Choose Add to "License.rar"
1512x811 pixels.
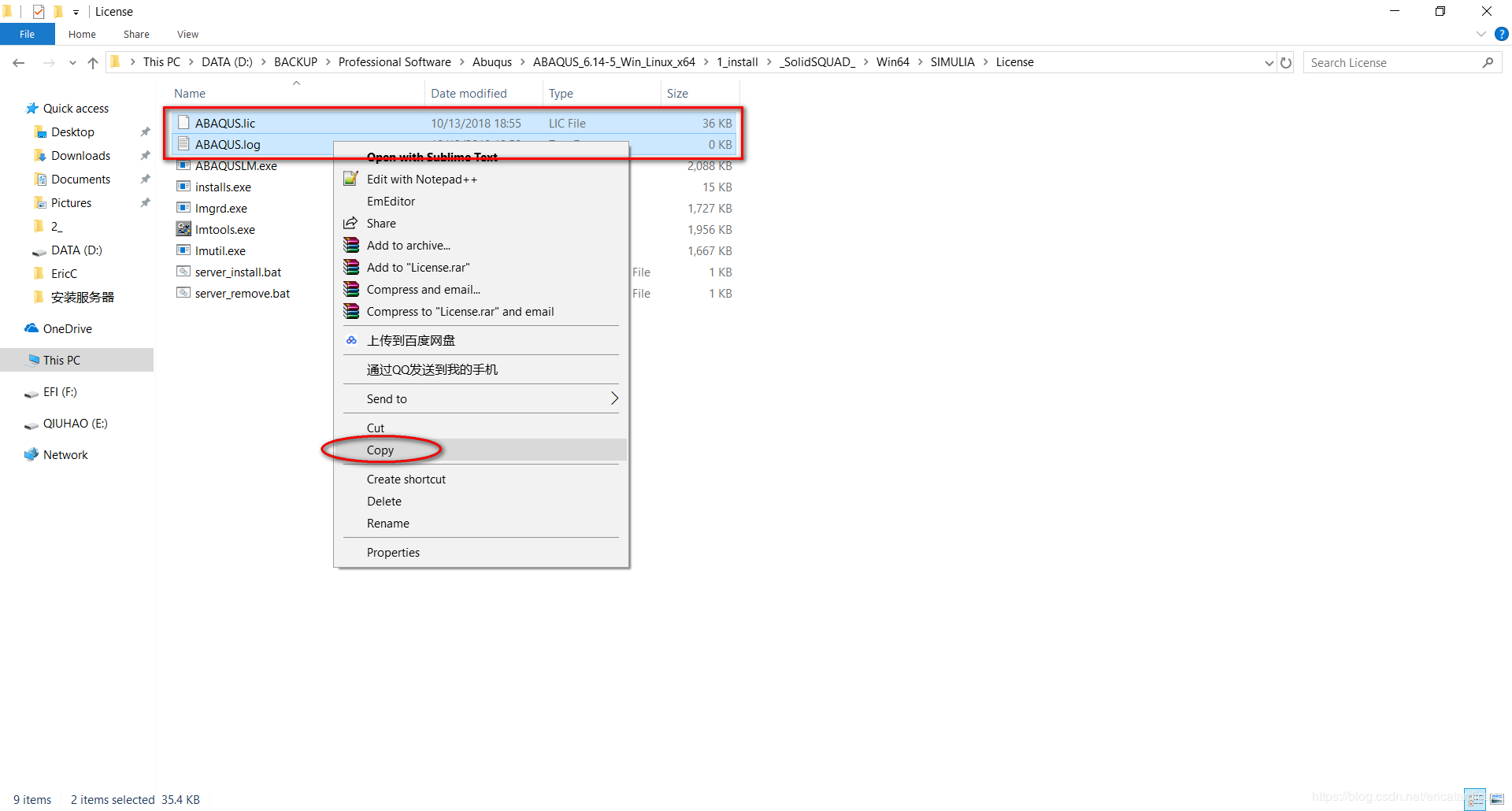(x=481, y=268)
